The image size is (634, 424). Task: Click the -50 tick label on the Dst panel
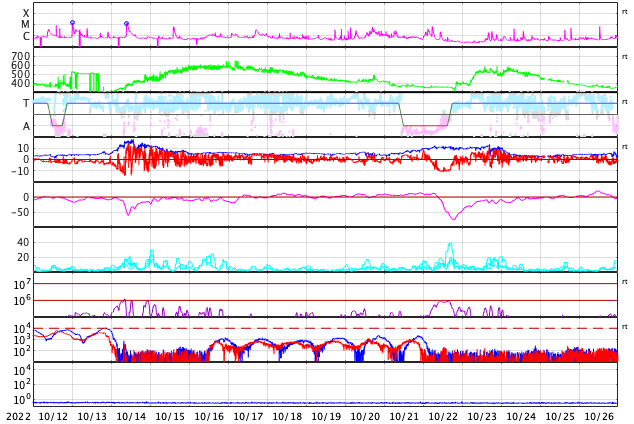[21, 212]
